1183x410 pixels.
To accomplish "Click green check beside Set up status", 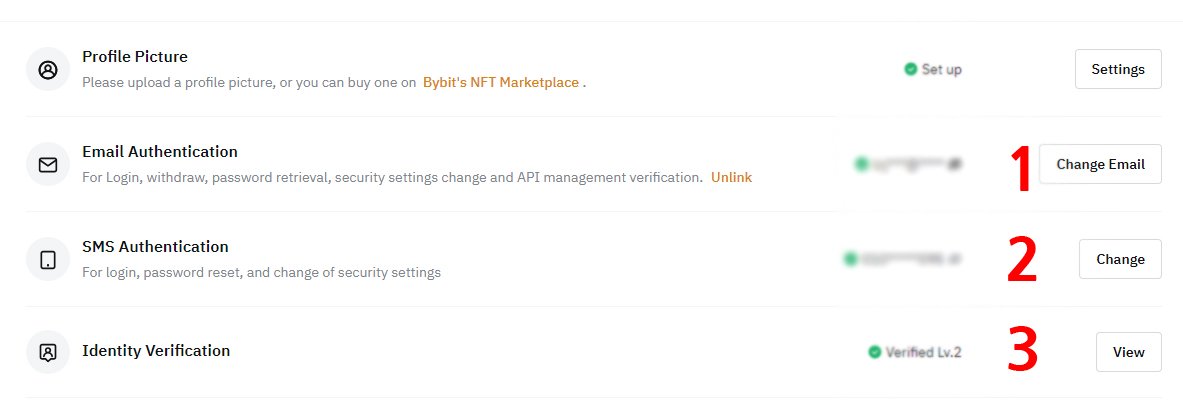I will [x=911, y=69].
